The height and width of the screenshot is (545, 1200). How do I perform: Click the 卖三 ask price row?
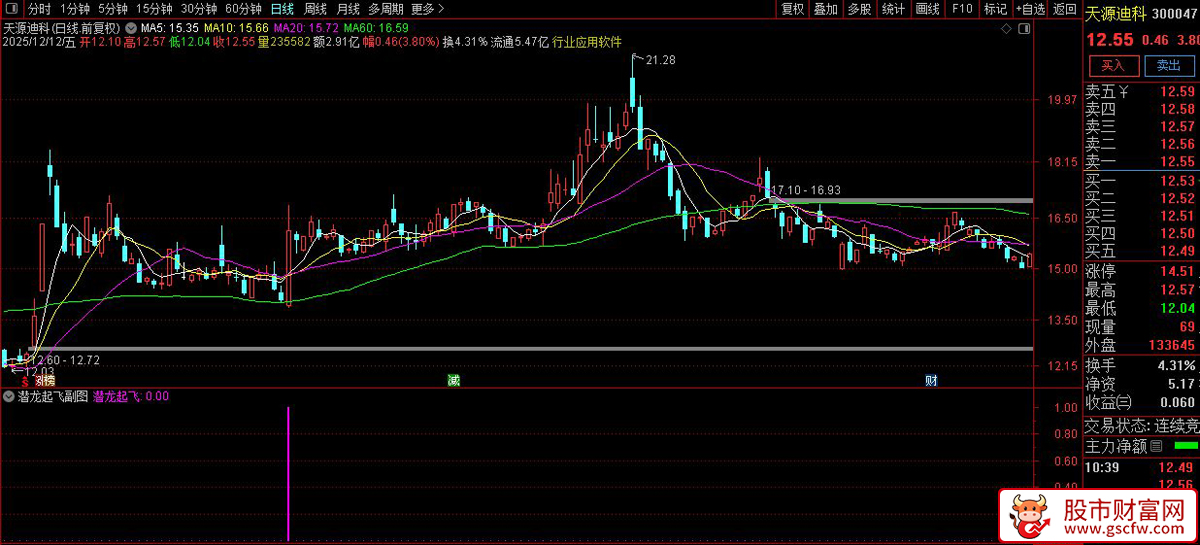(x=1142, y=126)
